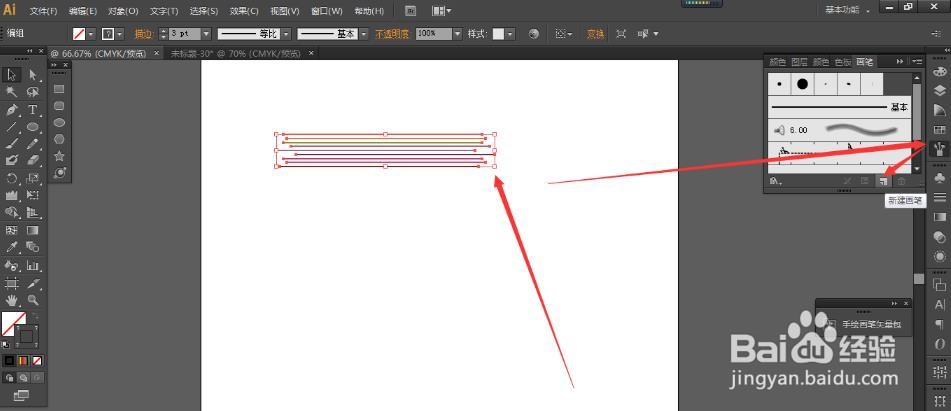Select the Type (T) tool
The height and width of the screenshot is (411, 951).
(x=33, y=109)
